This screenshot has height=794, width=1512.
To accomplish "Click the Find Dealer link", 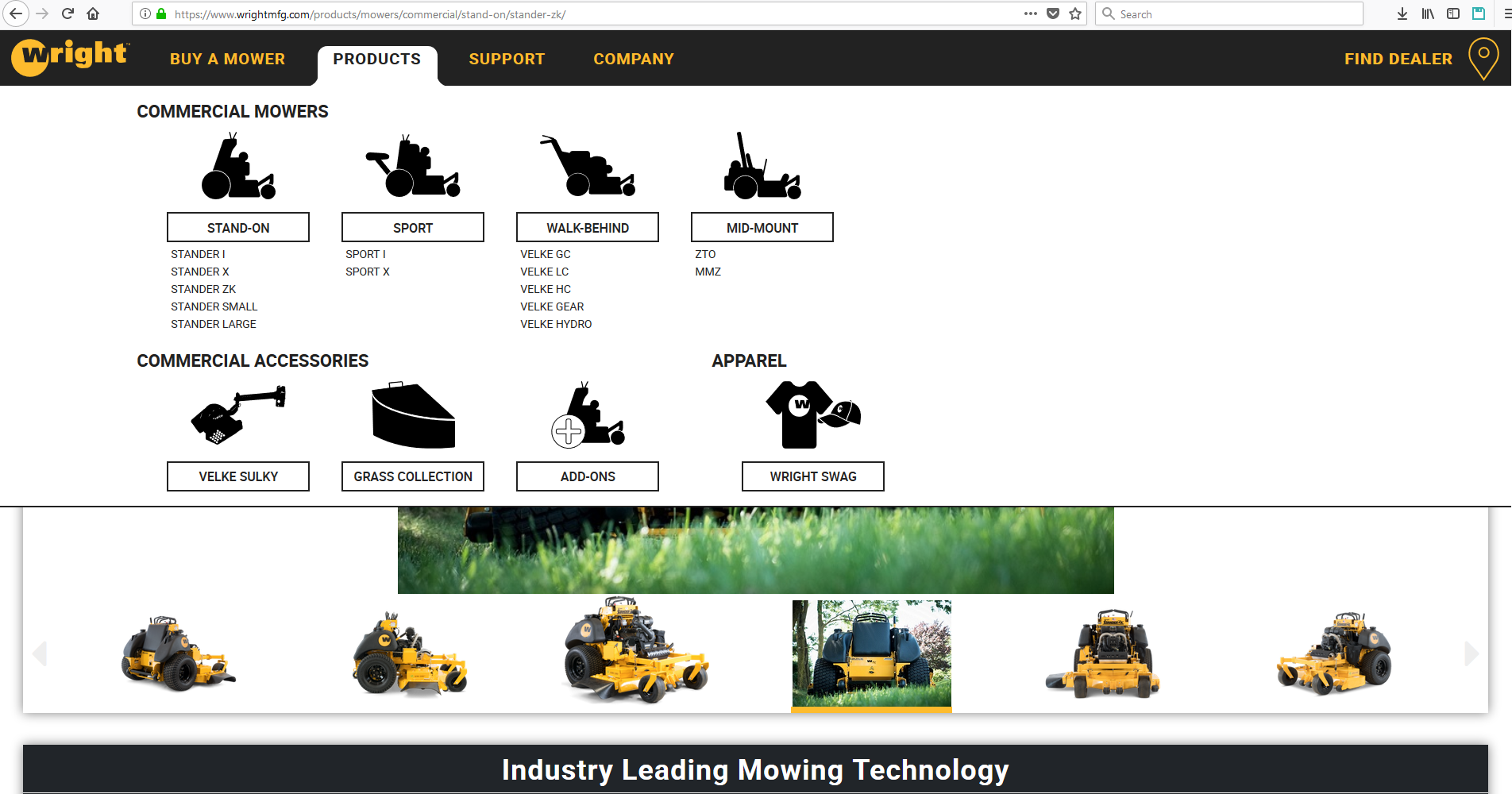I will pos(1398,59).
